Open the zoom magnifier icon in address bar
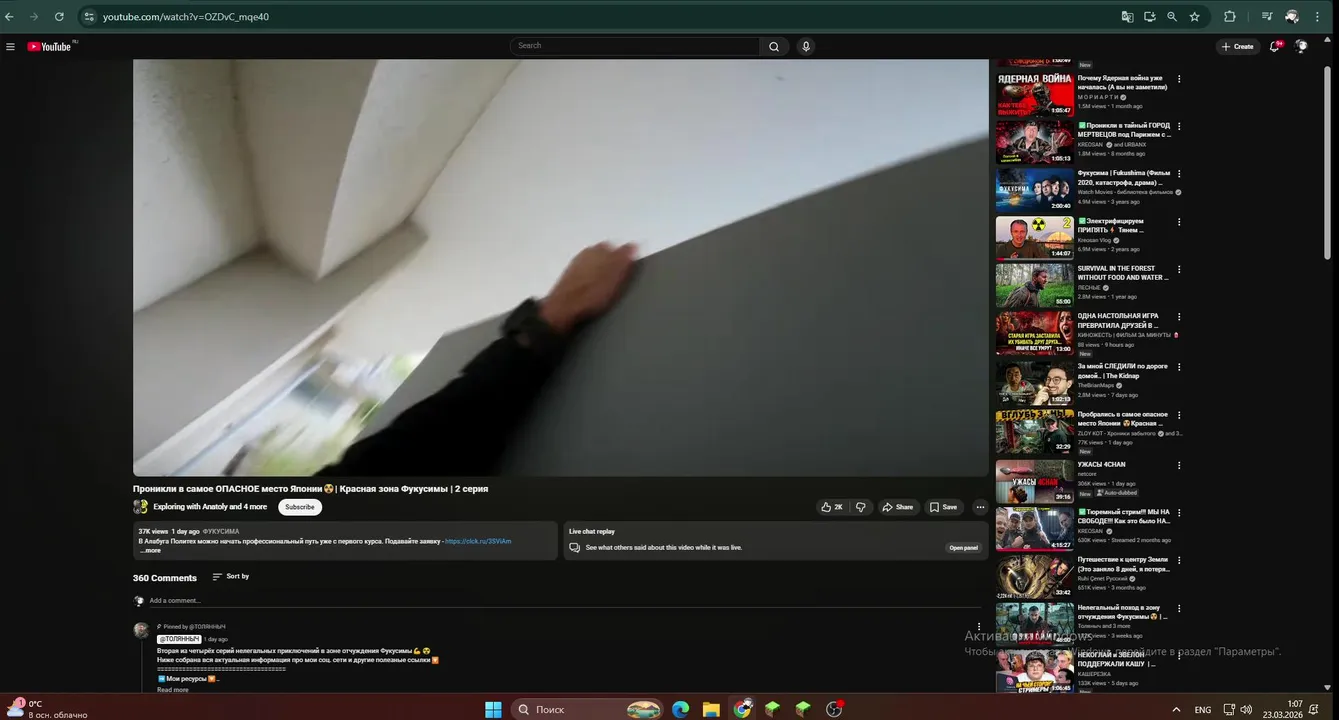 [x=1172, y=17]
